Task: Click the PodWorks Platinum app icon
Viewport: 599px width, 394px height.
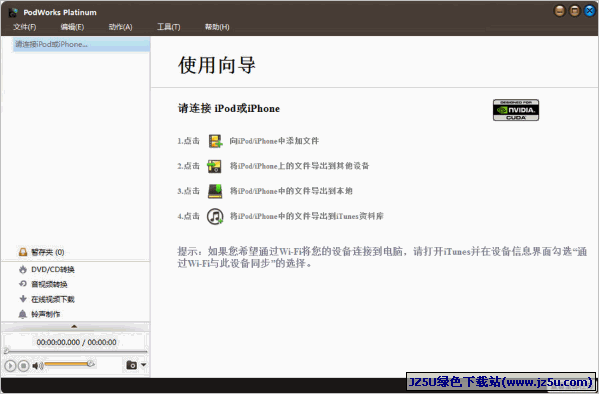Action: pos(13,12)
